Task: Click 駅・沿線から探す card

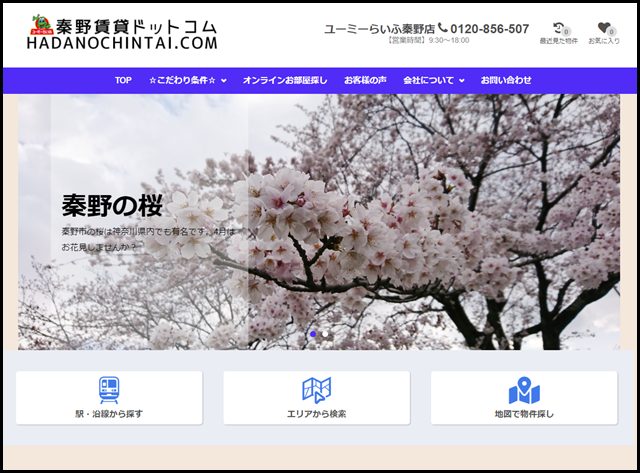Action: (109, 397)
